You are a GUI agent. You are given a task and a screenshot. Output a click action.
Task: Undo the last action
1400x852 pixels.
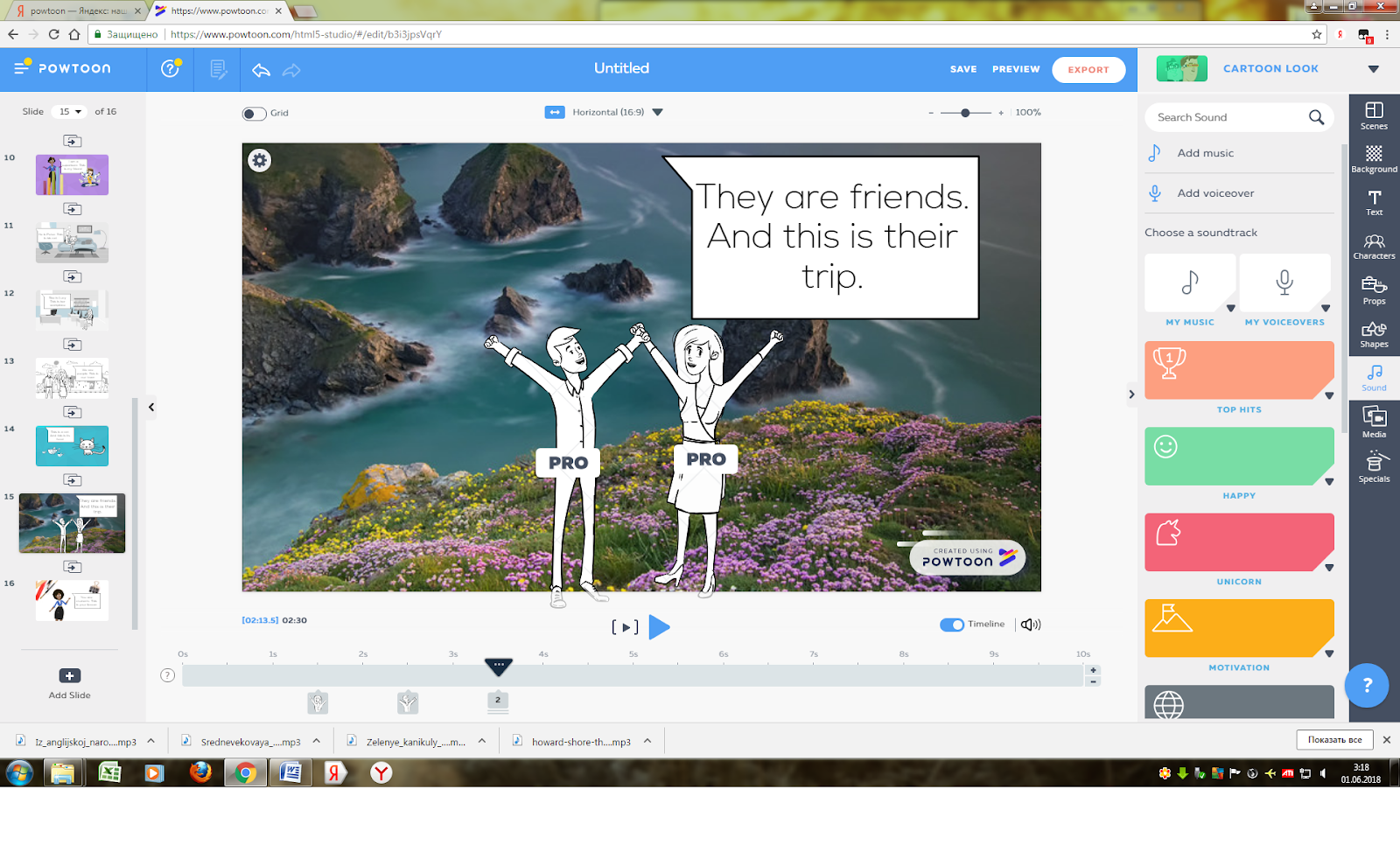point(261,70)
